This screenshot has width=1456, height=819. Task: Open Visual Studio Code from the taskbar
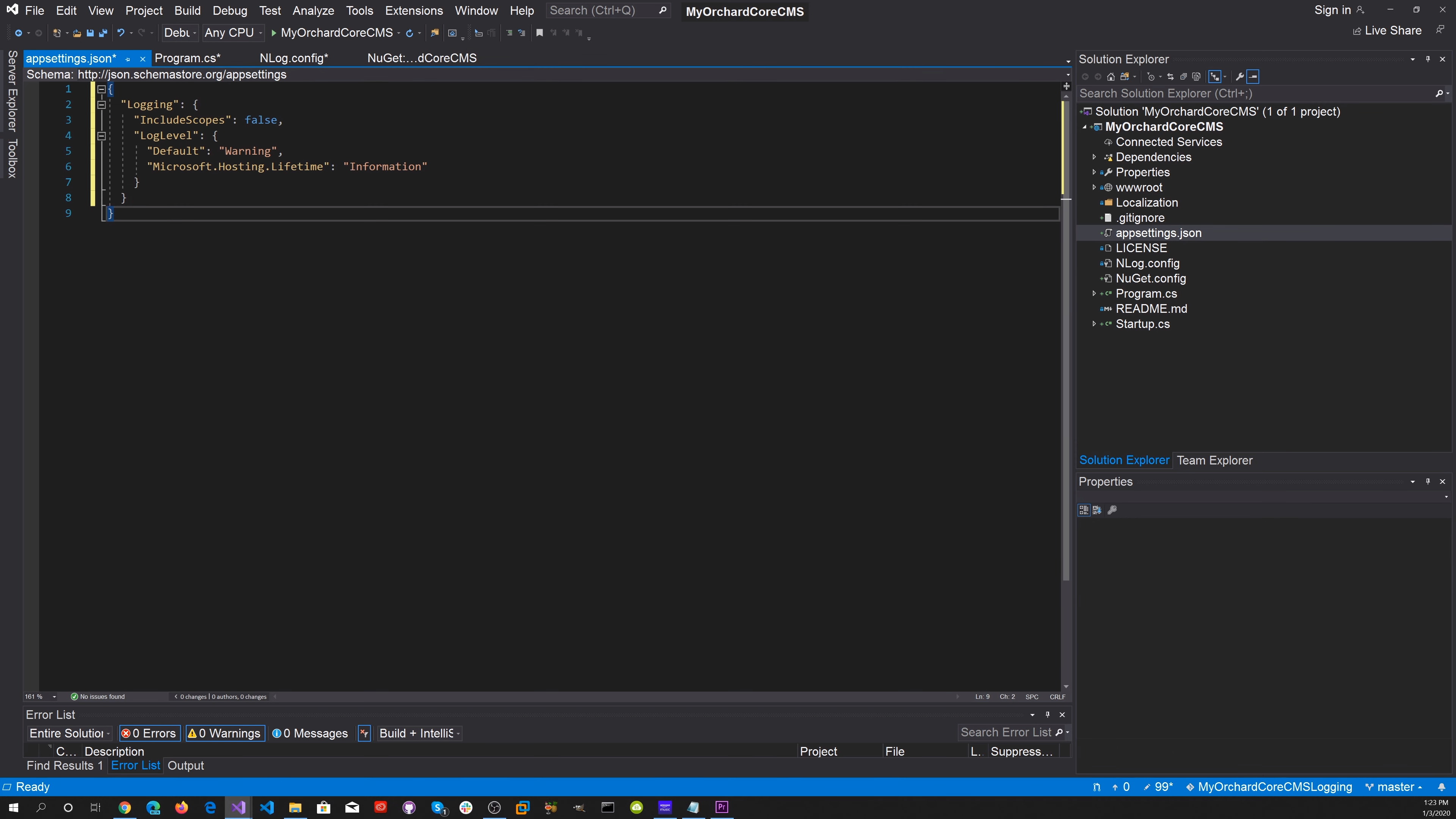coord(267,807)
